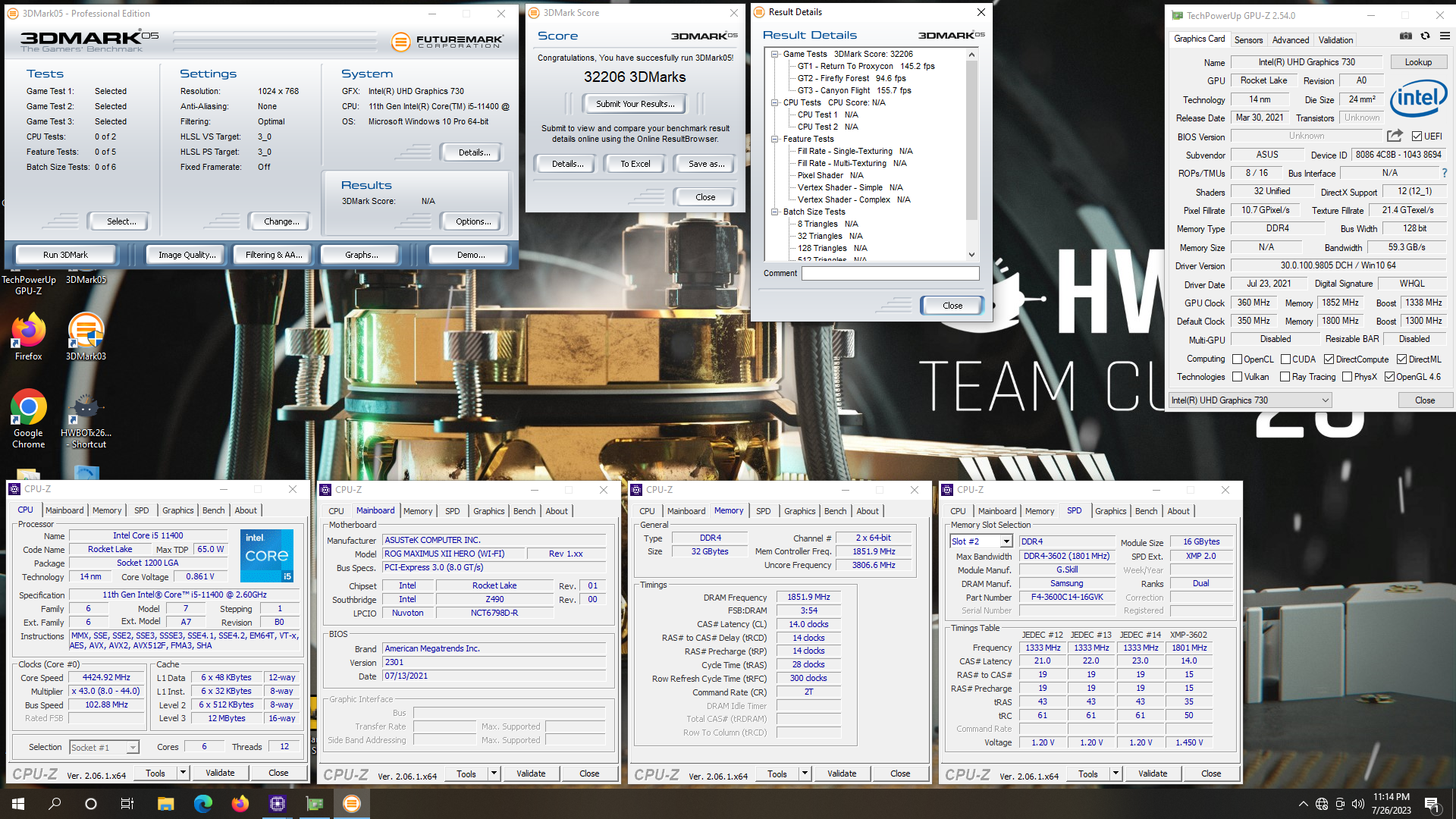Toggle the OpenGL 4.6 checkbox
1456x819 pixels.
coord(1389,377)
